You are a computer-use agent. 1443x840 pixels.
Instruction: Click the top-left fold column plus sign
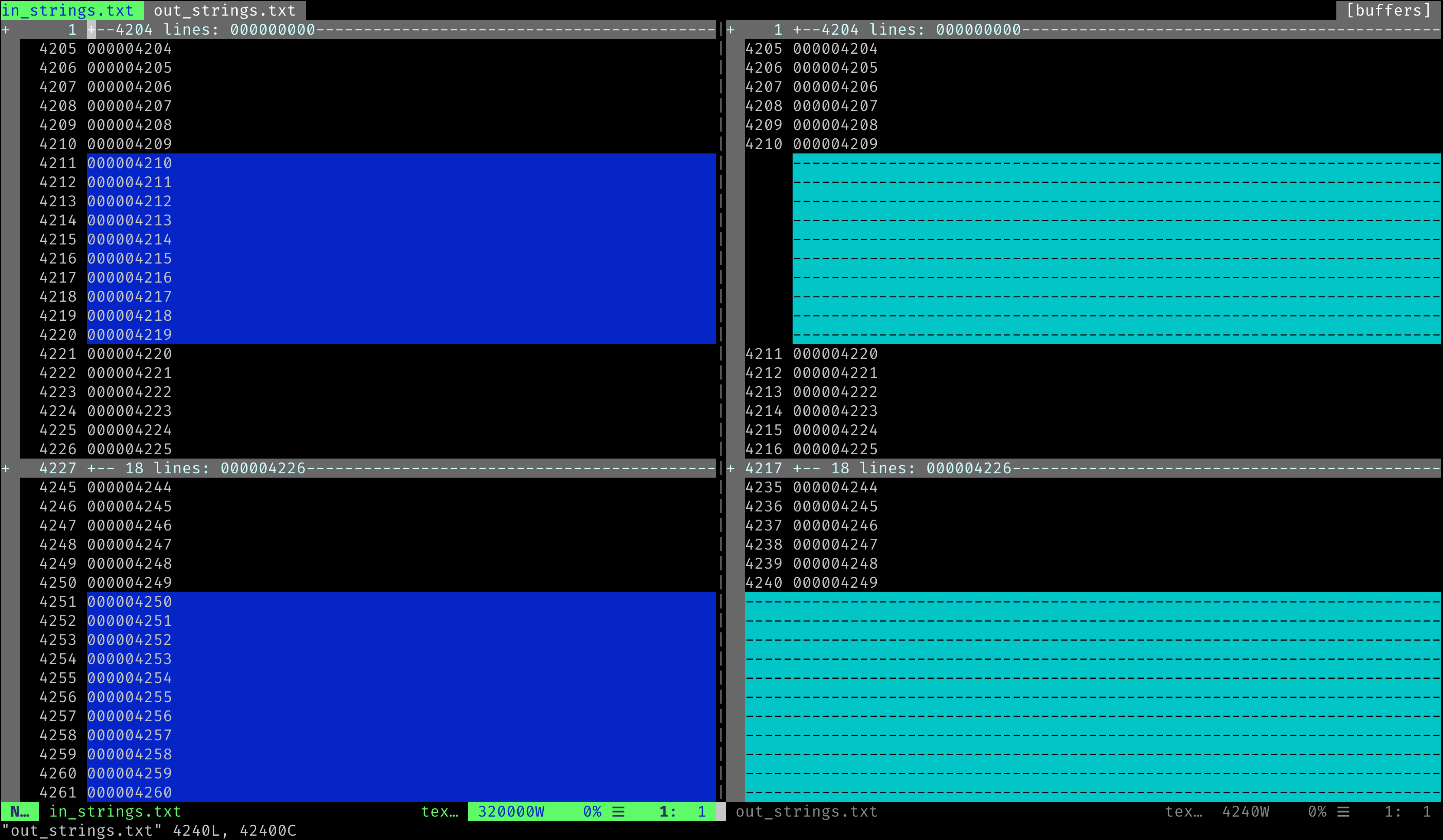[6, 30]
